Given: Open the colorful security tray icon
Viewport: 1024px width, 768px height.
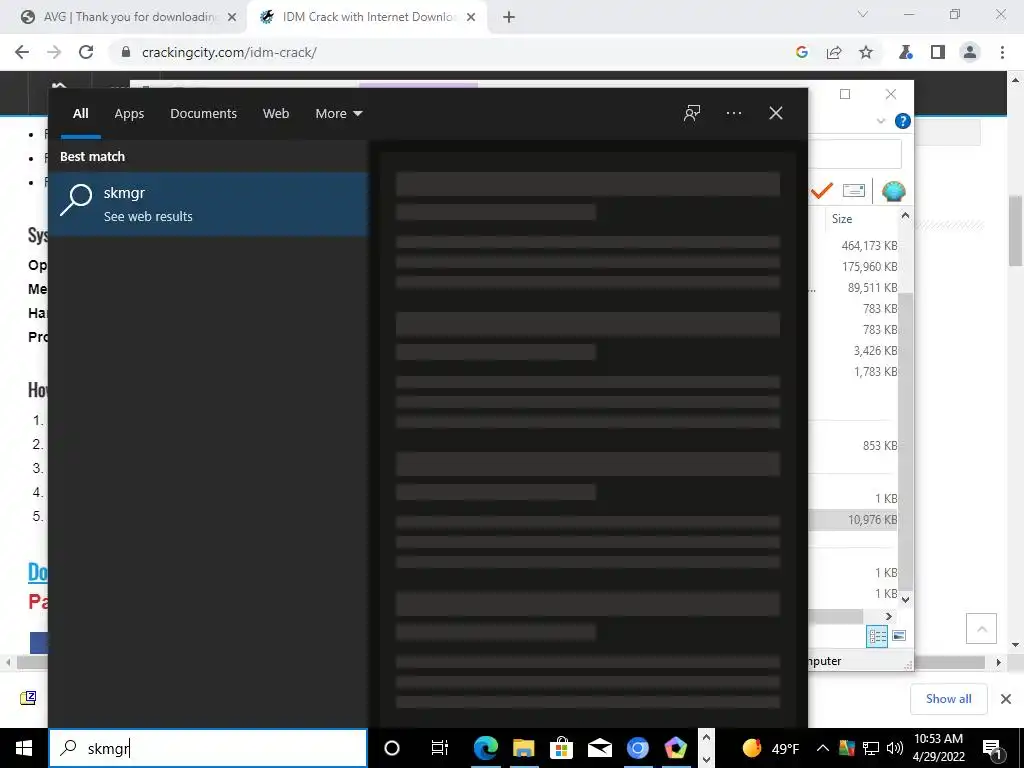Looking at the screenshot, I should (847, 748).
